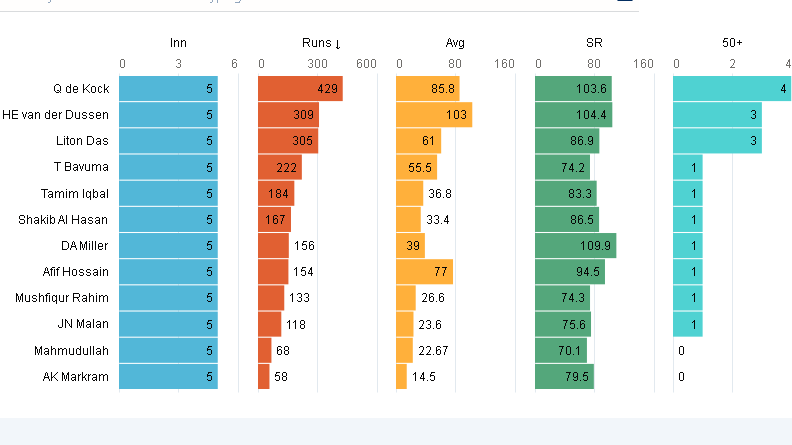Click Liton Das's 305 runs bar
Viewport: 792px width, 445px height.
click(287, 141)
